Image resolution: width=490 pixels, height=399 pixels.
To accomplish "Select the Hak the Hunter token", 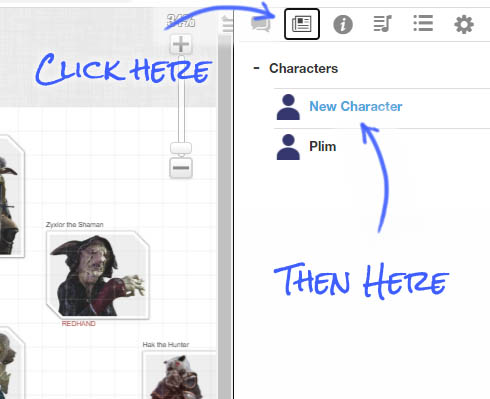I will click(x=180, y=375).
